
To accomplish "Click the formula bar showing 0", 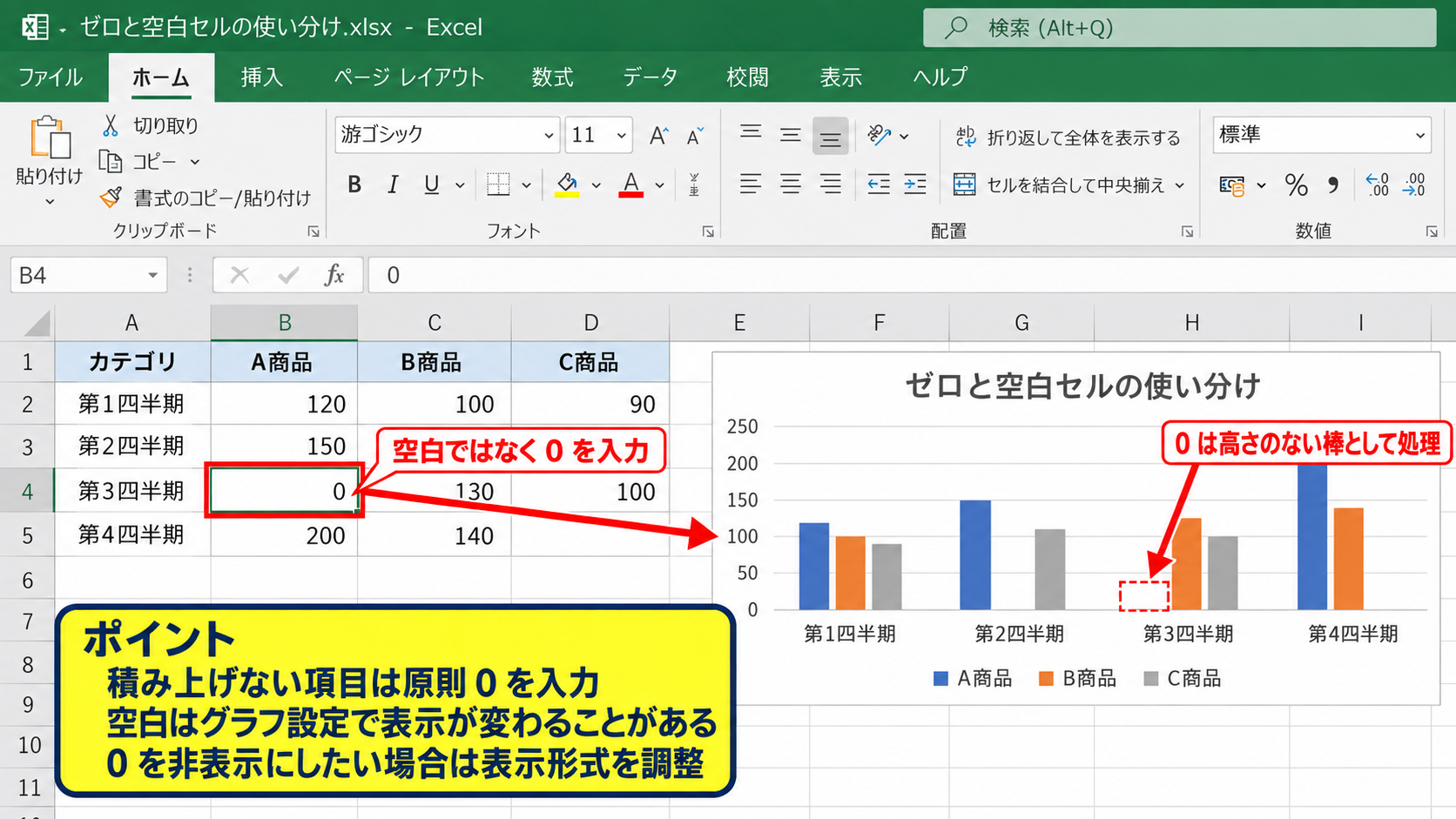I will (x=911, y=275).
